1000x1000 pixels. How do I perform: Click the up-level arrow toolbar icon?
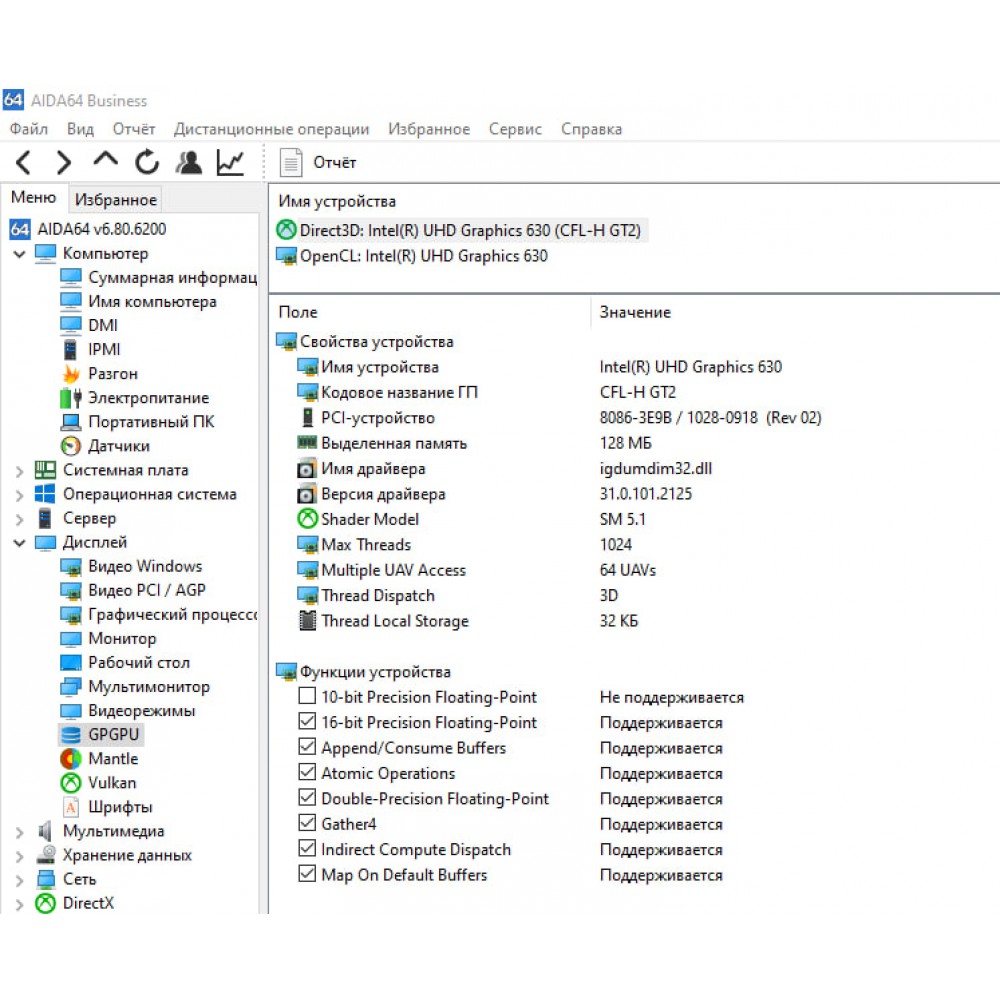[x=105, y=159]
